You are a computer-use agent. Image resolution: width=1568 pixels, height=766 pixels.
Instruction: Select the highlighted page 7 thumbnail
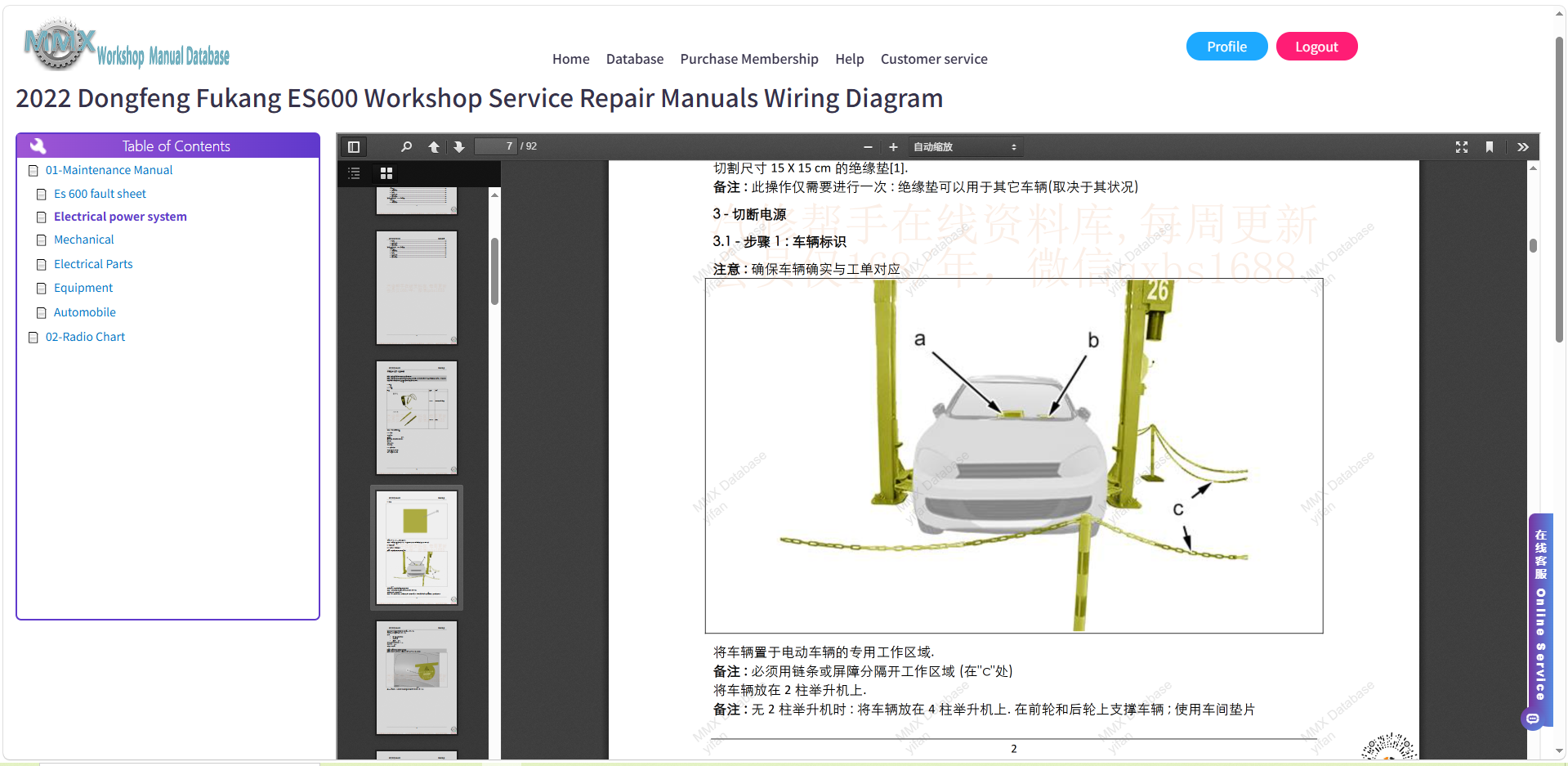pyautogui.click(x=417, y=548)
